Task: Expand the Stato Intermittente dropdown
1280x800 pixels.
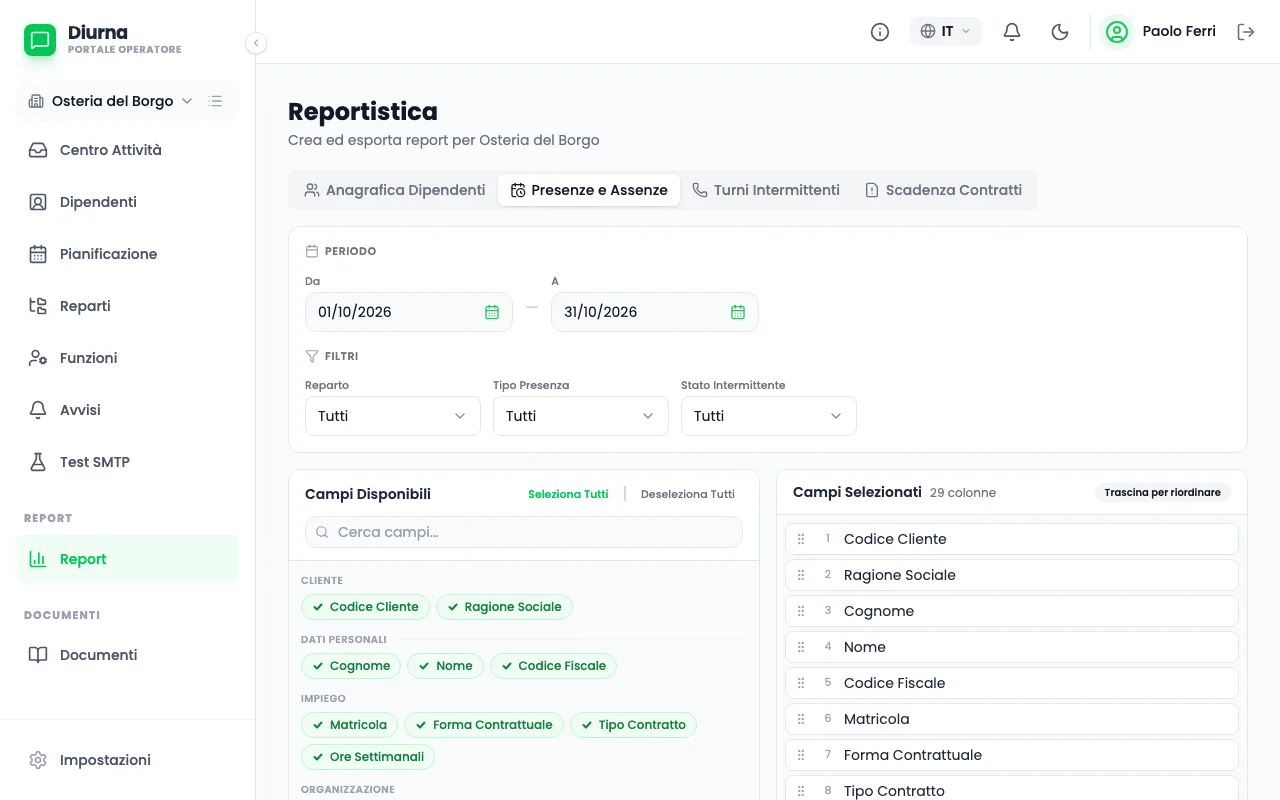Action: point(769,416)
